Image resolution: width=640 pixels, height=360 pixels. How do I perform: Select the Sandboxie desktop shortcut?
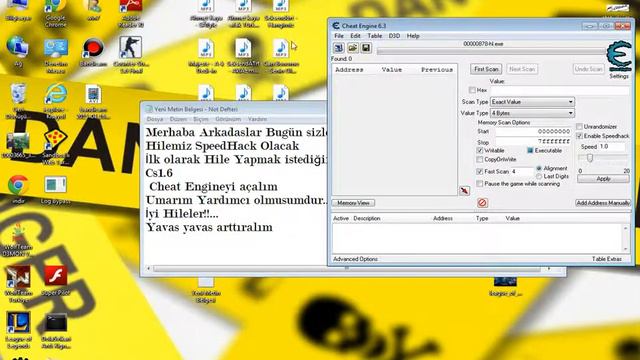click(56, 140)
